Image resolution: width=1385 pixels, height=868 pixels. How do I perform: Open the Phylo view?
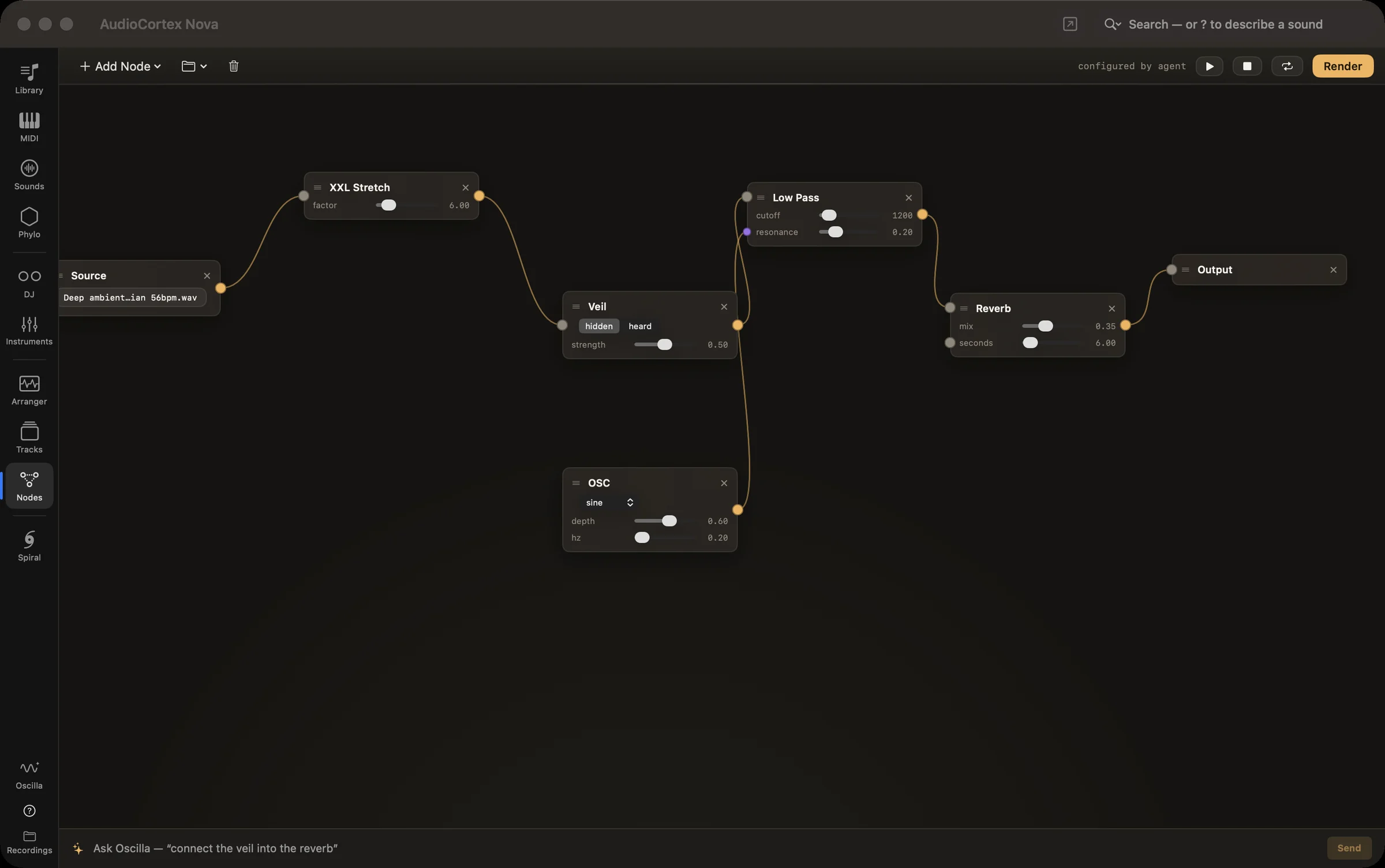[x=29, y=222]
